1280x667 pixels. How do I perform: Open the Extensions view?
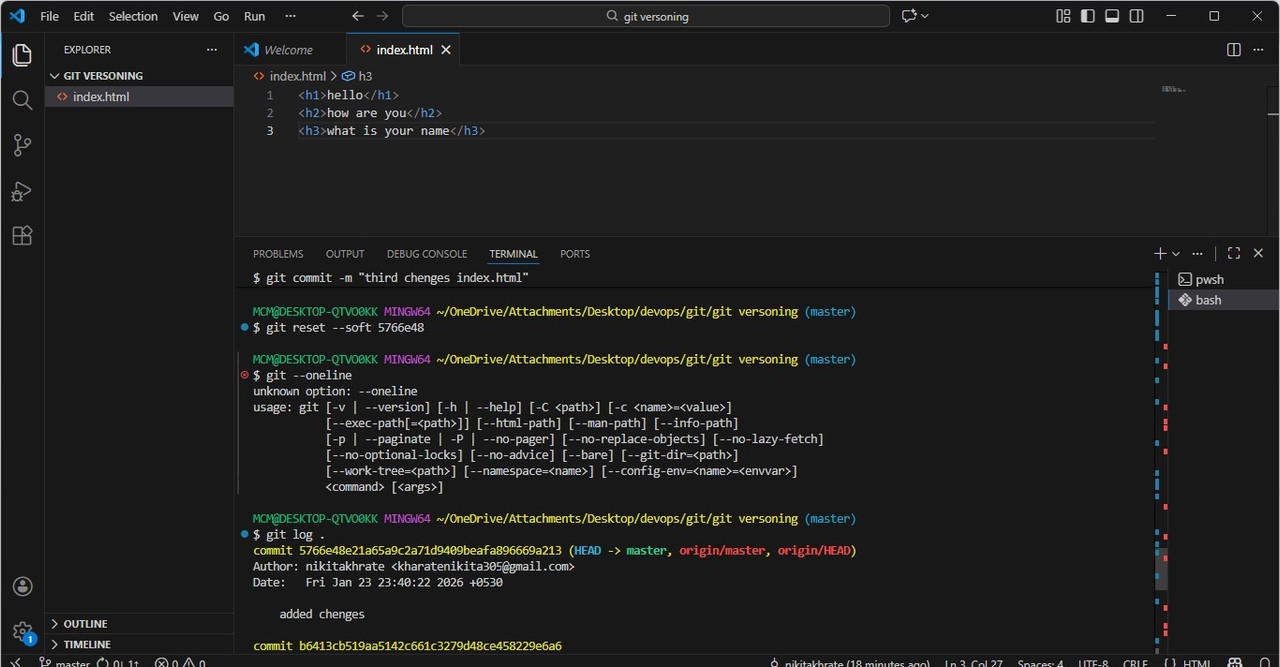[22, 236]
